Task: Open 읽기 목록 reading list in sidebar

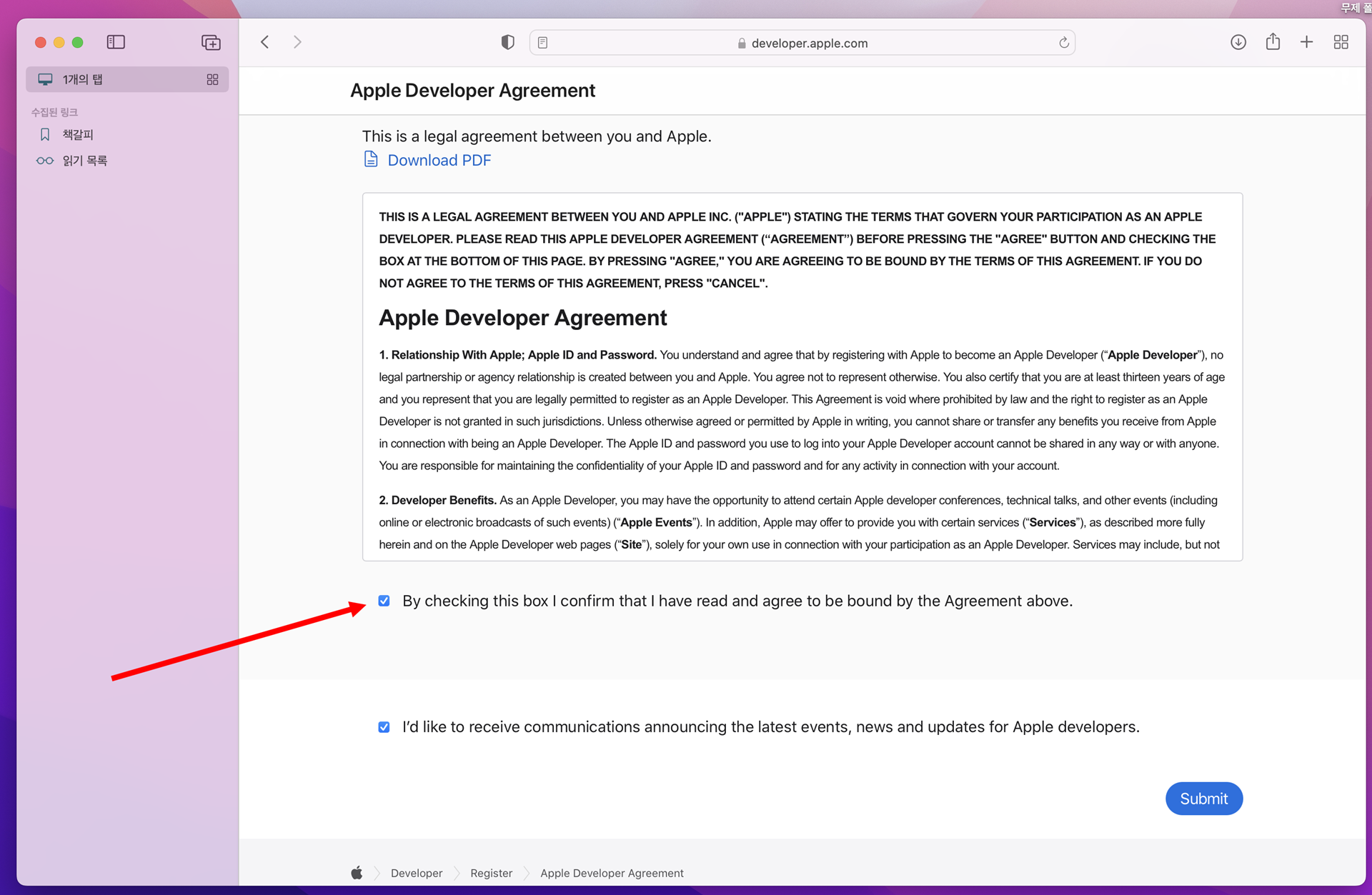Action: [x=84, y=161]
